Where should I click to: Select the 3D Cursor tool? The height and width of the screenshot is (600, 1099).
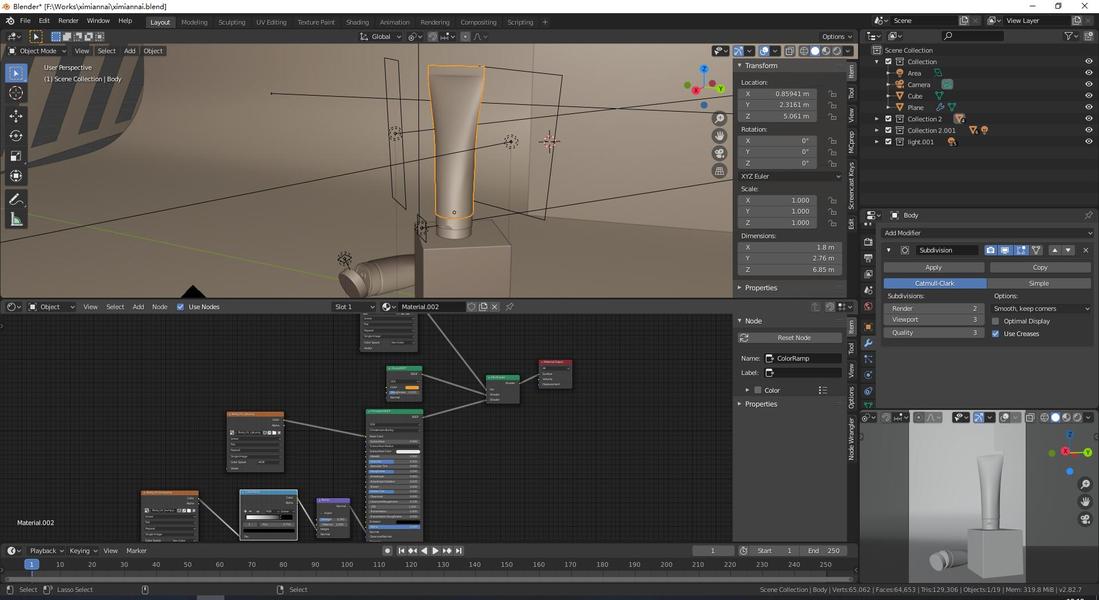(x=16, y=93)
